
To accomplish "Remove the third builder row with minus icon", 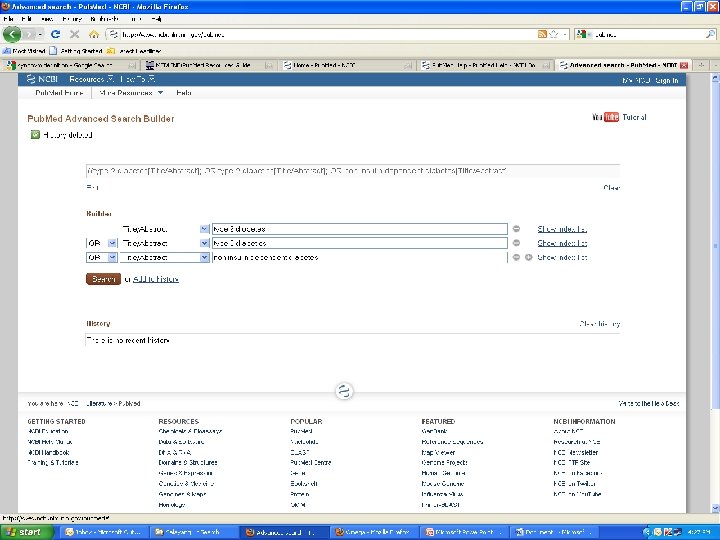I will coord(516,257).
